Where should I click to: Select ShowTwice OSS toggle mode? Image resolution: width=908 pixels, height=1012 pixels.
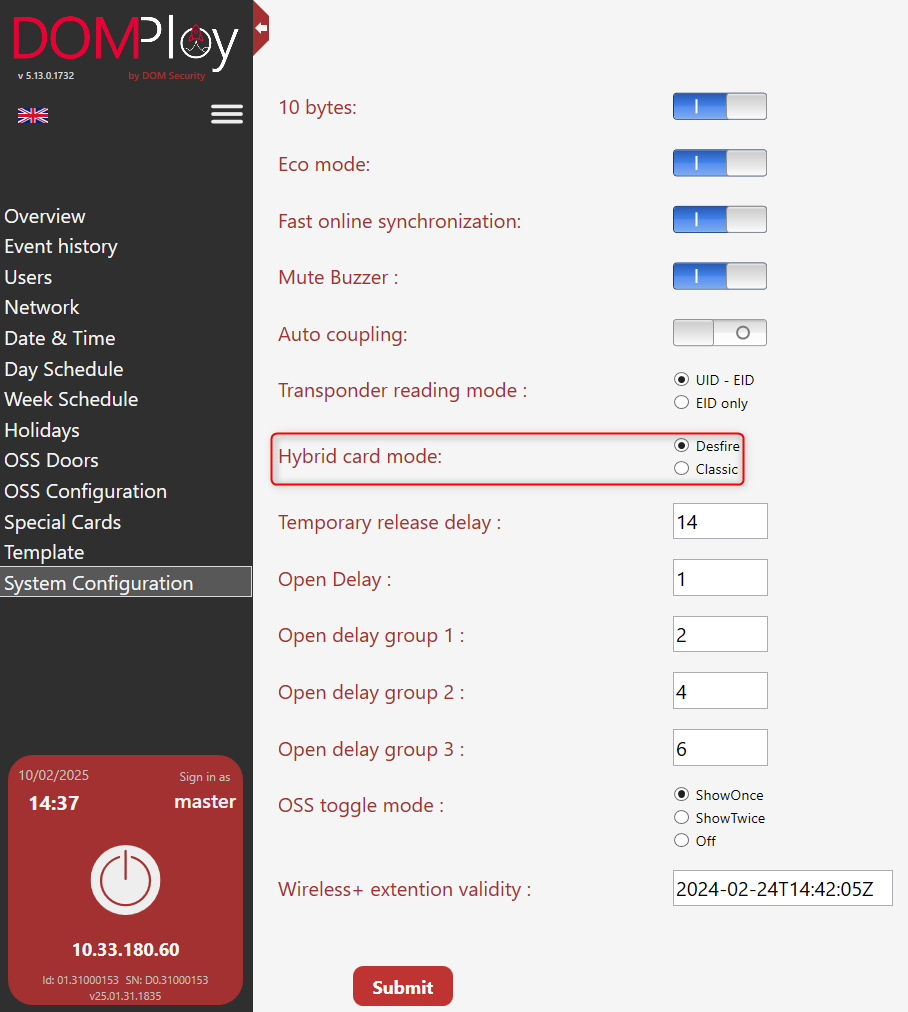click(x=681, y=818)
